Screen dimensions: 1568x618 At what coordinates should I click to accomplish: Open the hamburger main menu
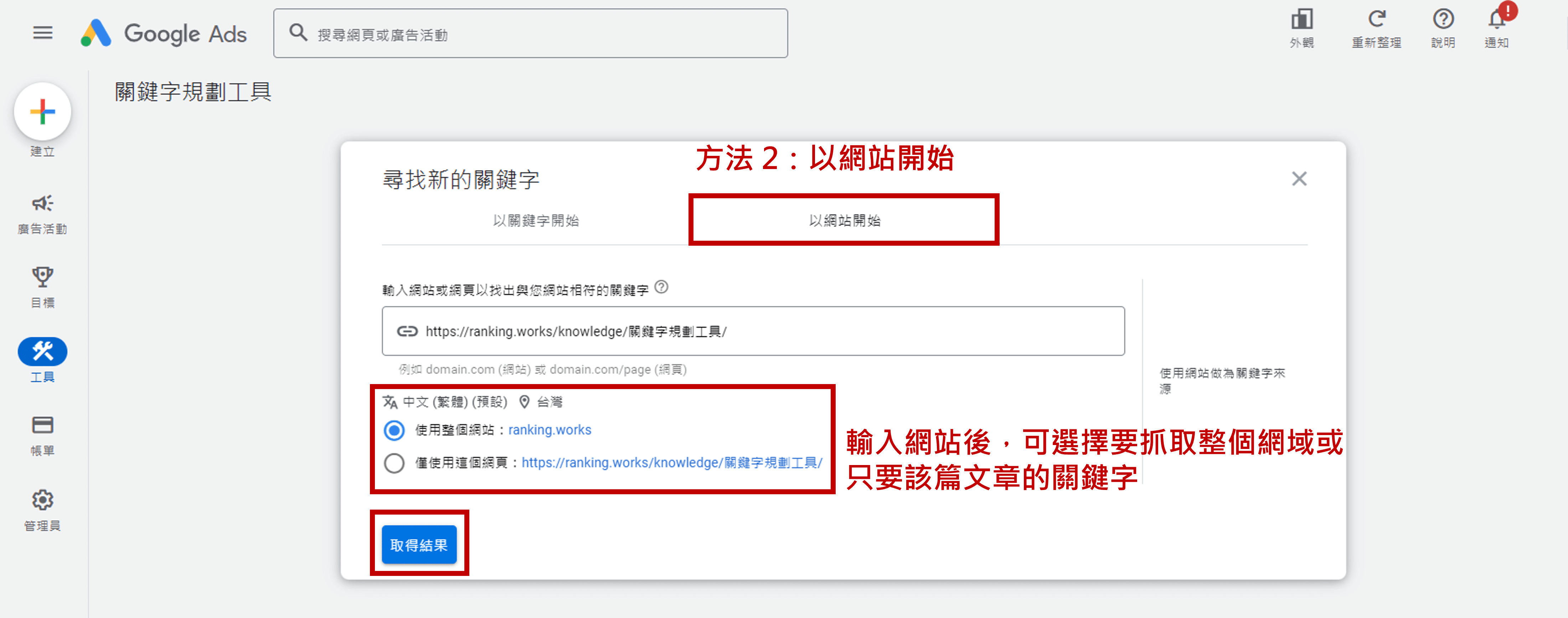coord(43,33)
